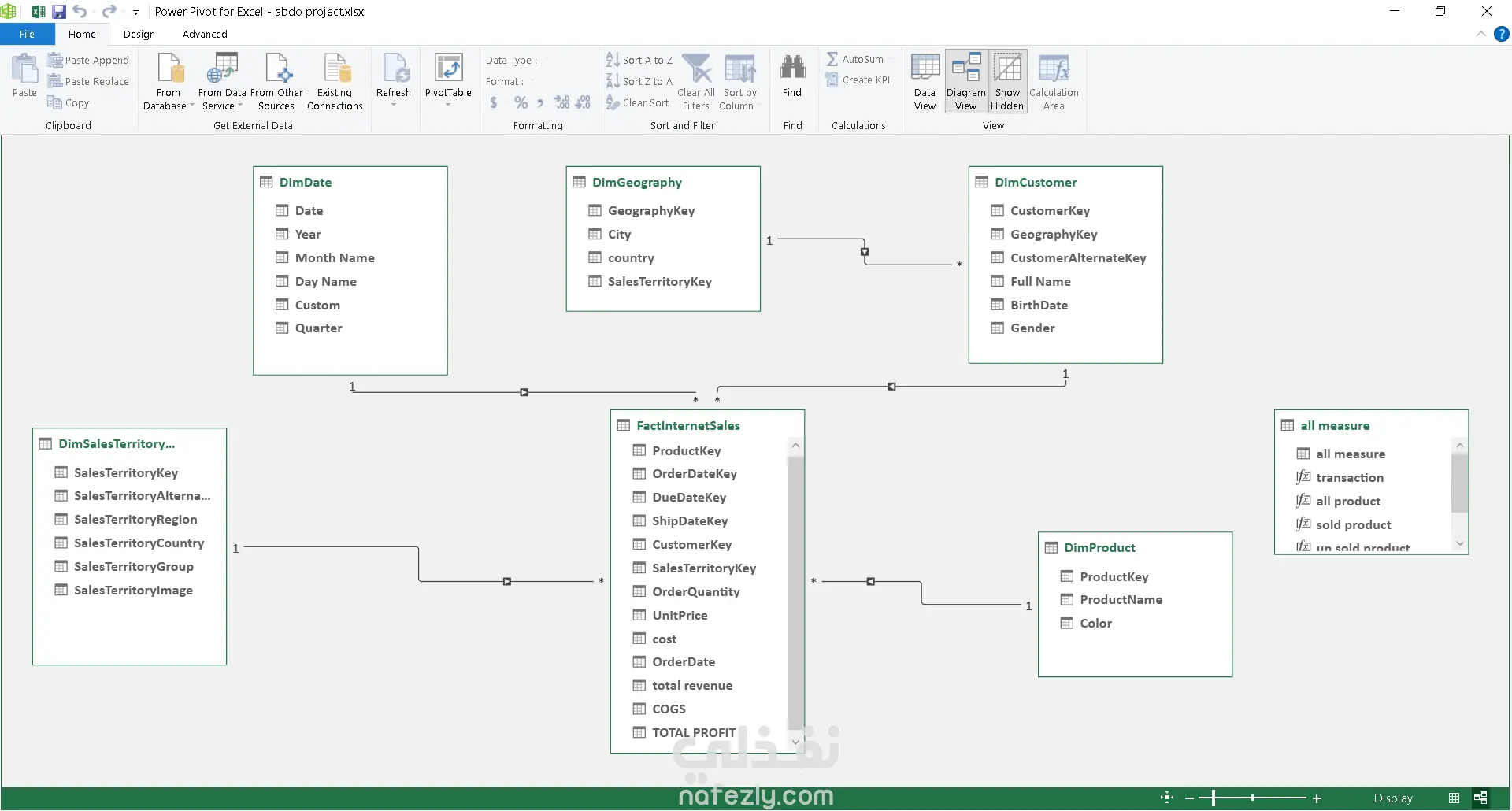Click the Undo arrow in title bar
The image size is (1512, 811).
[80, 12]
